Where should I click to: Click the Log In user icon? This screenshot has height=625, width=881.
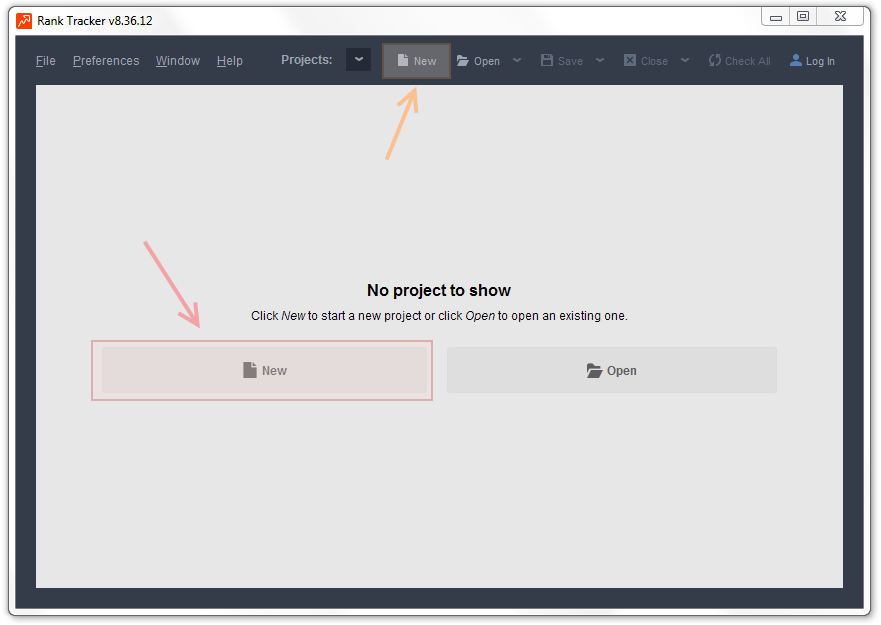796,61
